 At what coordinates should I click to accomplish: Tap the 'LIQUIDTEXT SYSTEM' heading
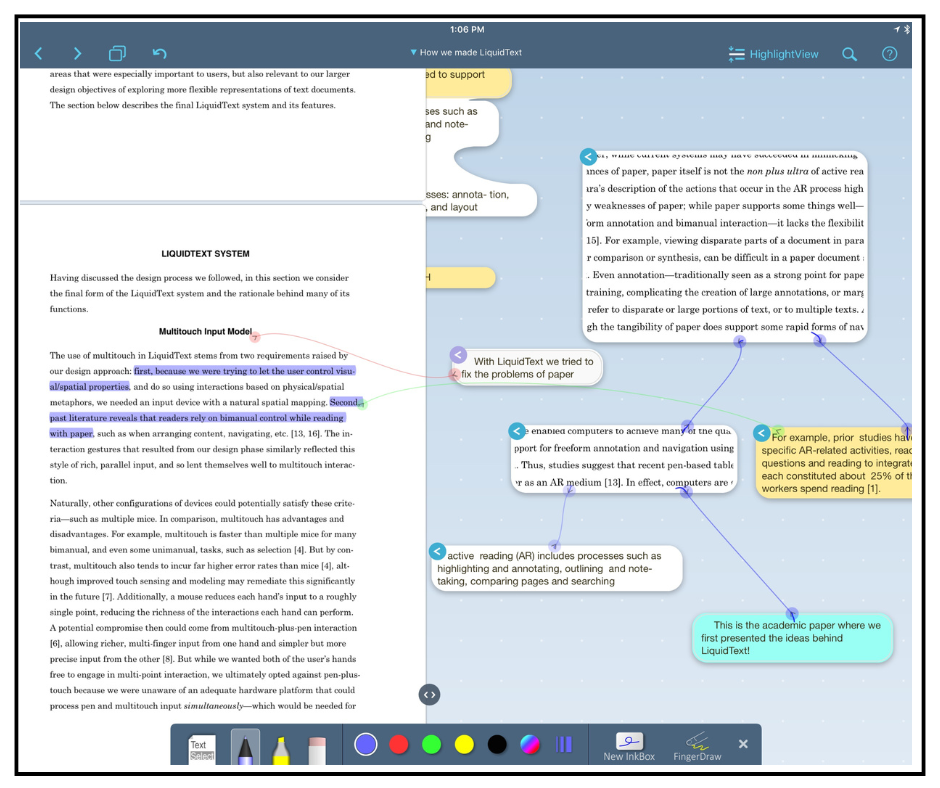205,254
